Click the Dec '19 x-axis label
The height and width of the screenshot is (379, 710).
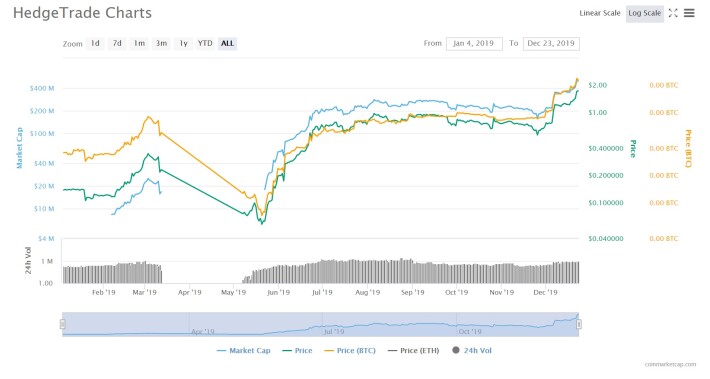coord(546,293)
